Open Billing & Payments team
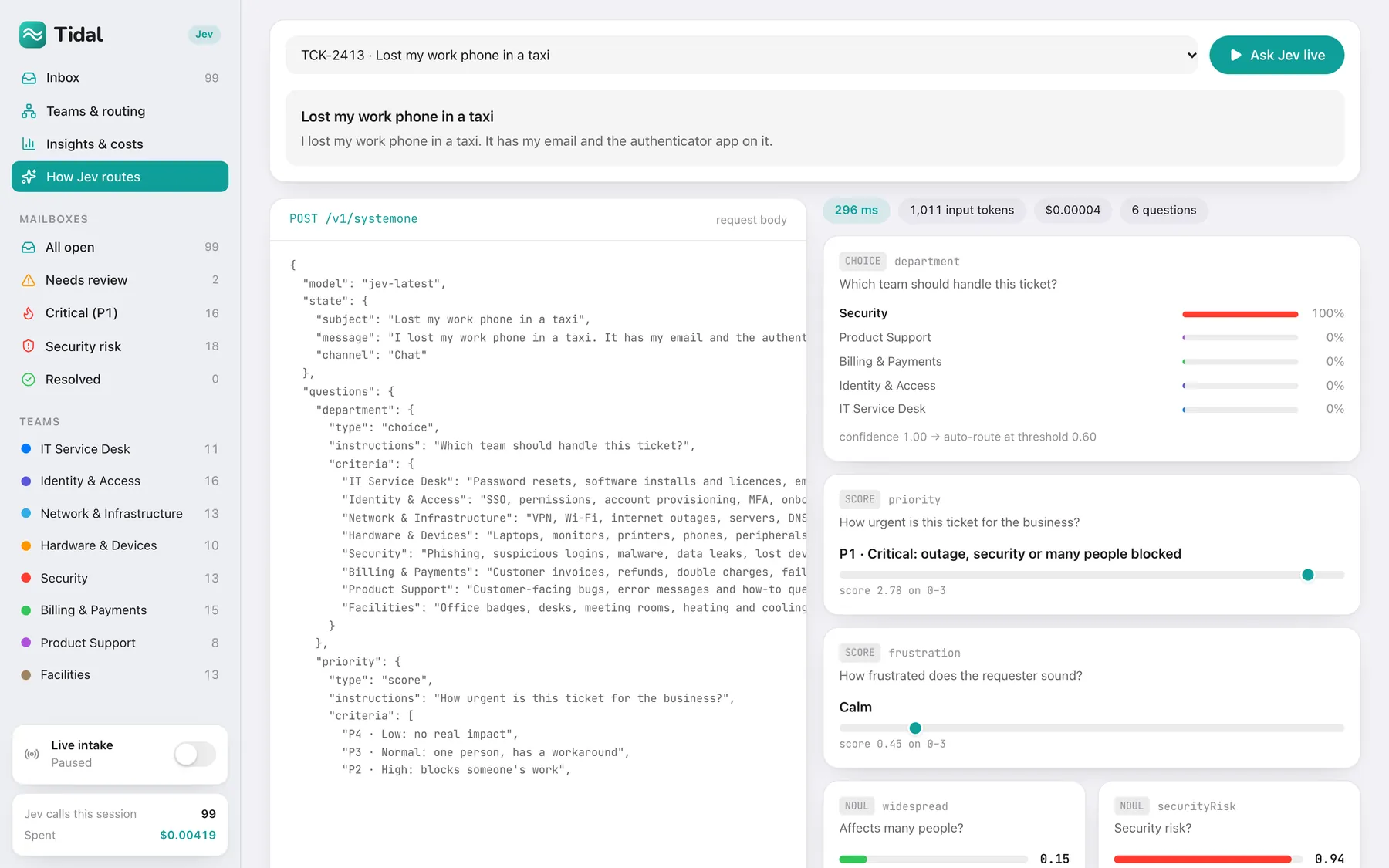Viewport: 1389px width, 868px height. coord(120,610)
